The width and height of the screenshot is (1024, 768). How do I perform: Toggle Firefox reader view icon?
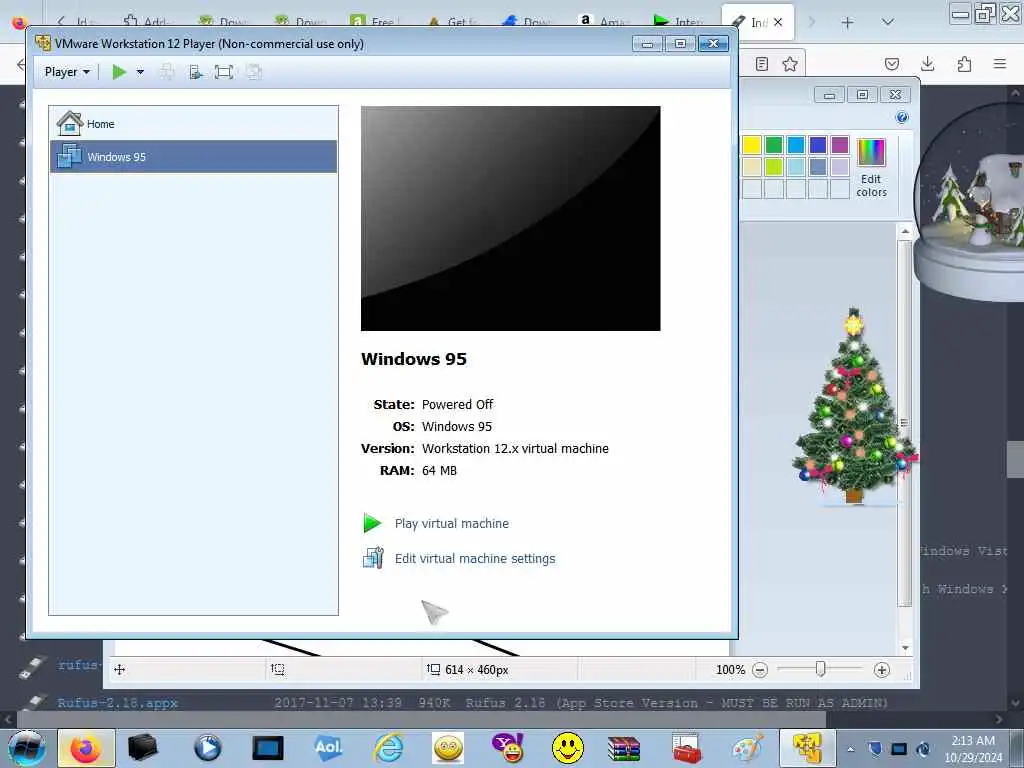point(761,64)
